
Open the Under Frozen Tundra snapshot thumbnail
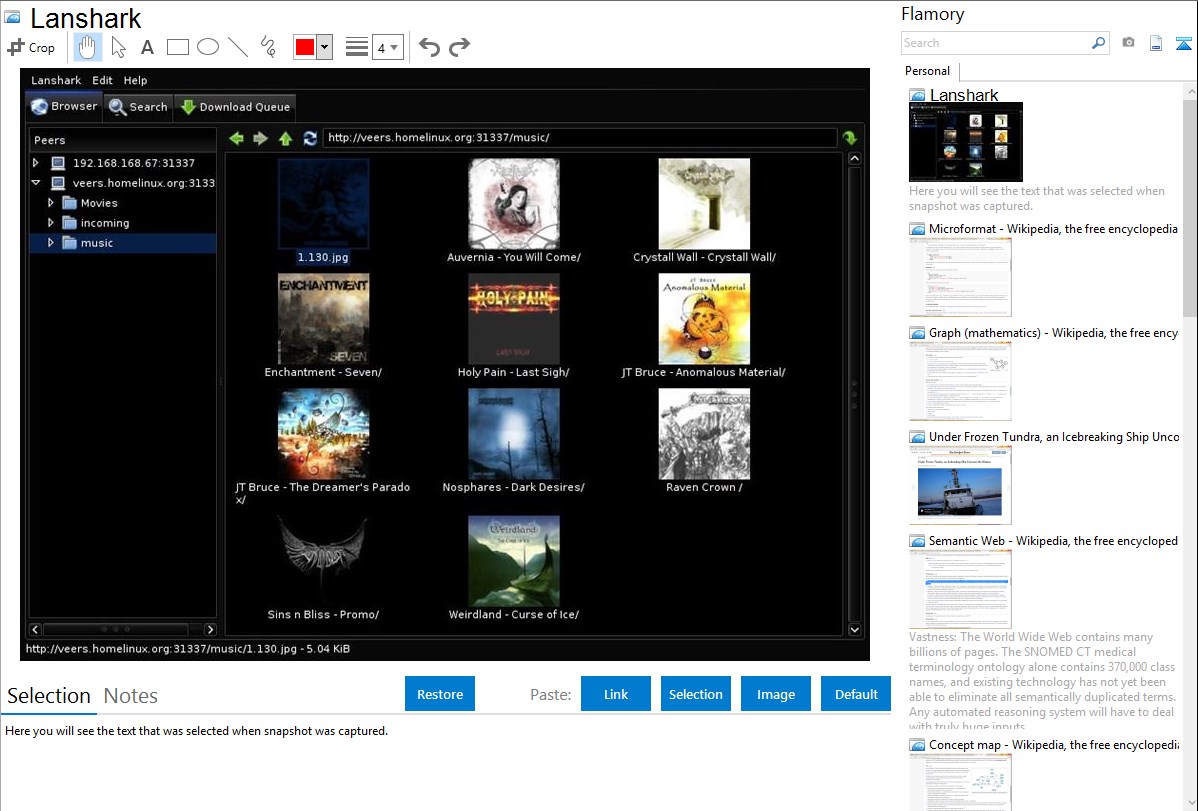click(960, 486)
